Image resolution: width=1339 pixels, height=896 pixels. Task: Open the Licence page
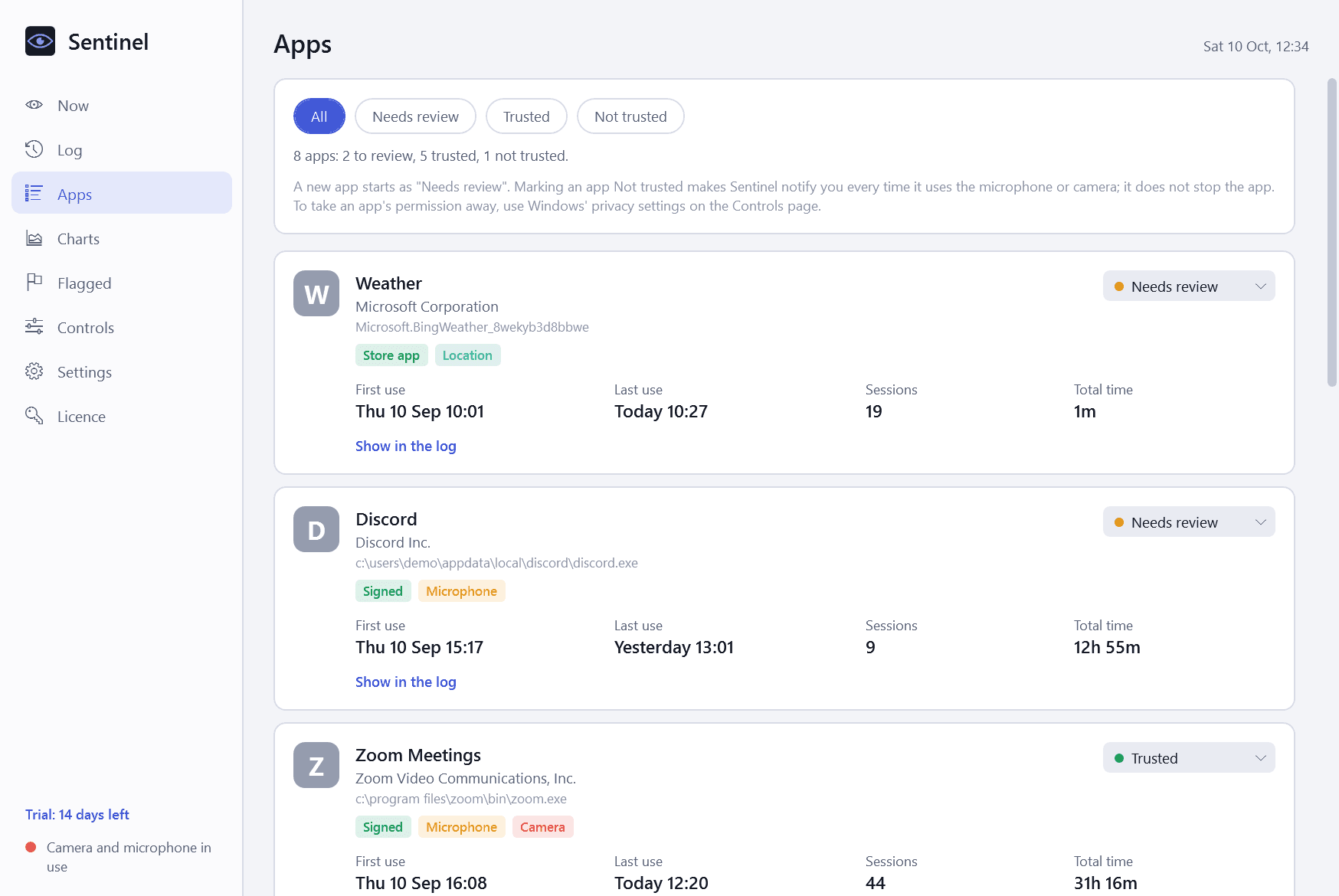(122, 417)
